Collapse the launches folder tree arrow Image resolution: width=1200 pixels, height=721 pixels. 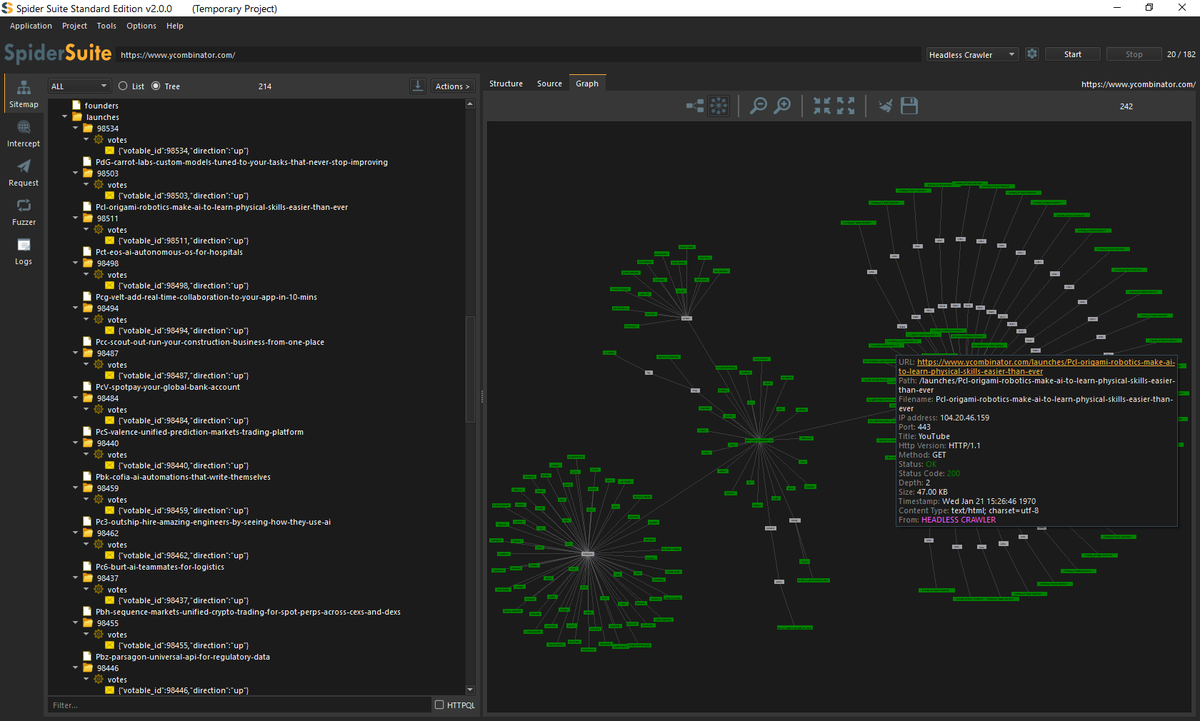64,117
